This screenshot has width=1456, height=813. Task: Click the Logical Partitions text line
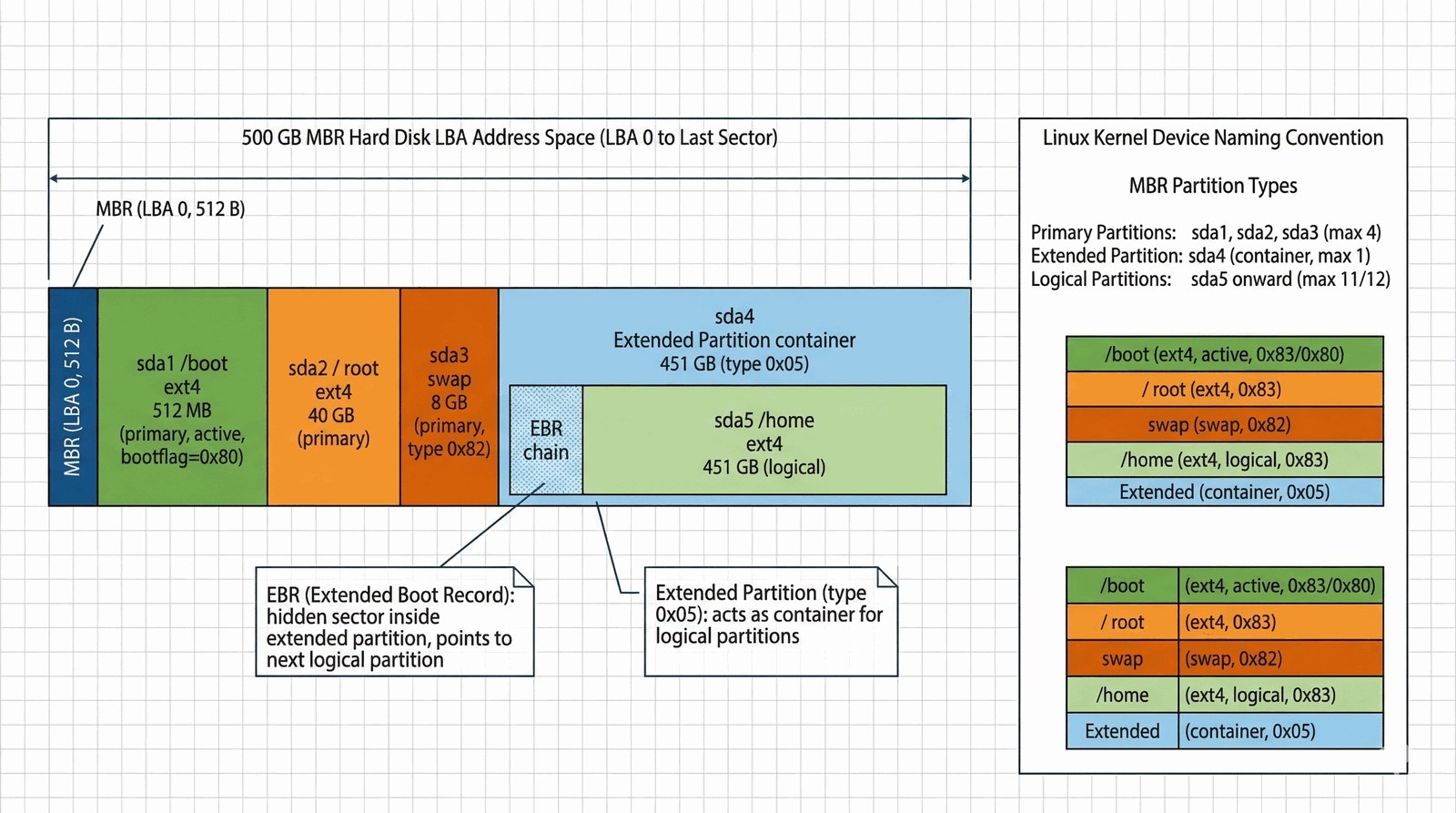tap(1209, 279)
